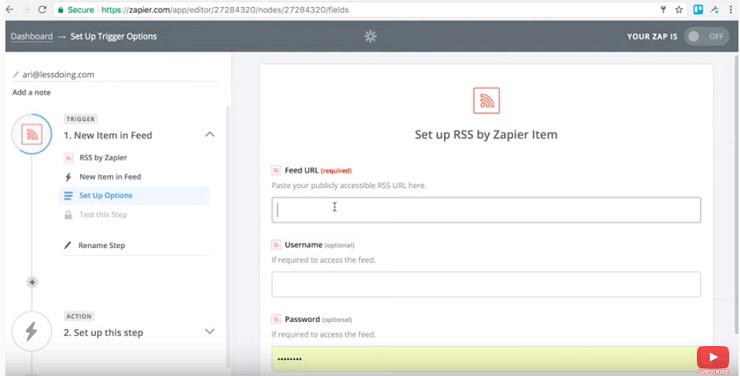
Task: Go forward with browser forward arrow
Action: click(25, 9)
